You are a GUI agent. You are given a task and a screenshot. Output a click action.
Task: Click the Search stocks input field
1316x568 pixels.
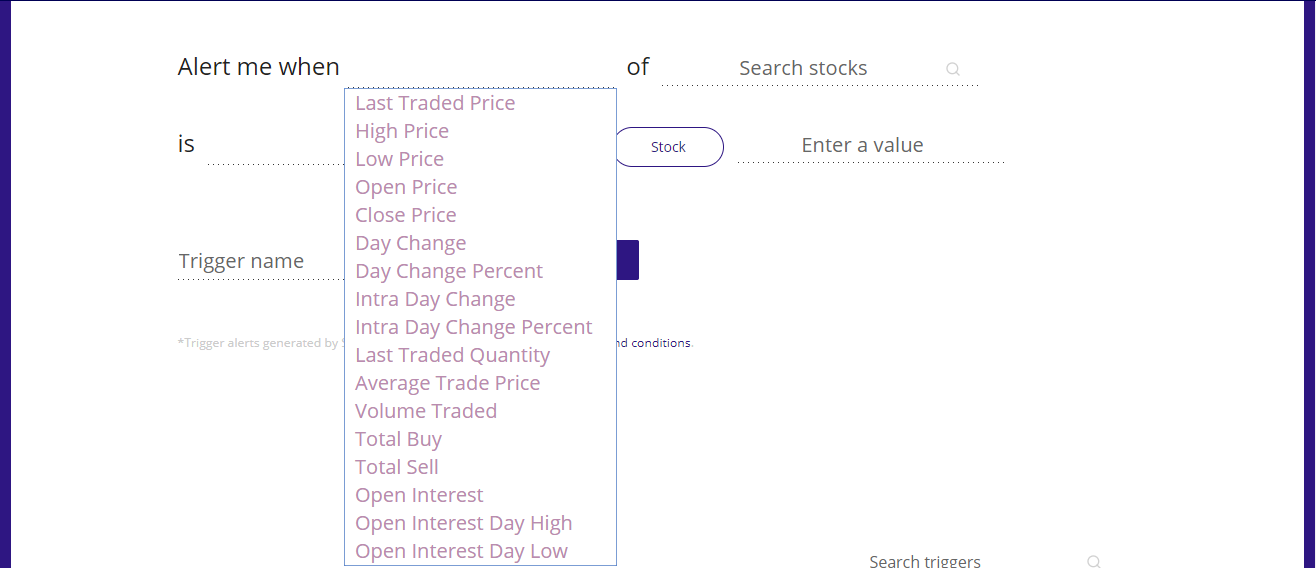click(x=820, y=68)
